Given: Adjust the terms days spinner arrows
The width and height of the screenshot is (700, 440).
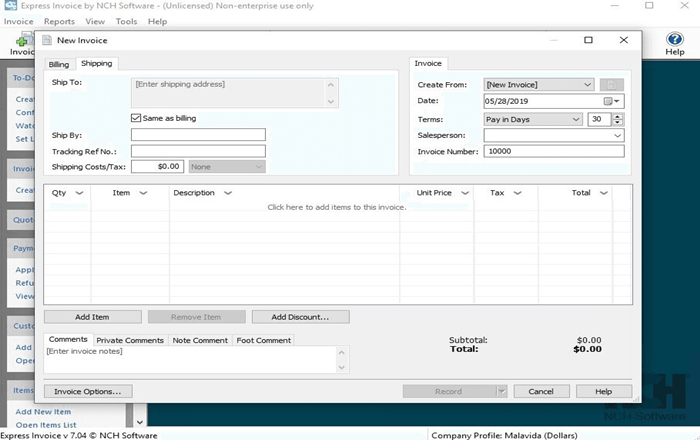Looking at the screenshot, I should pos(617,119).
